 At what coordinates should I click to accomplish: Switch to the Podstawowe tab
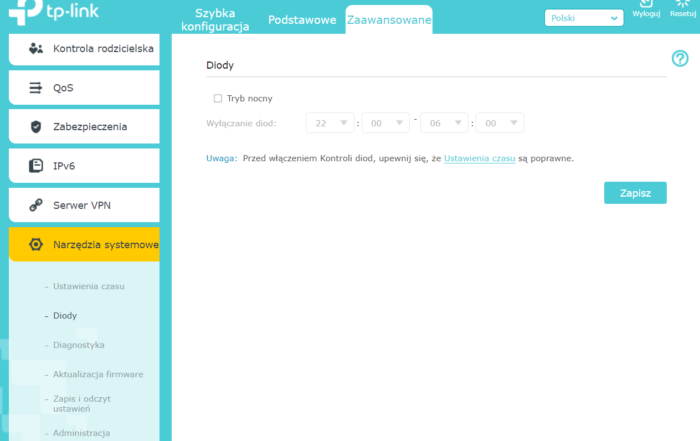(302, 20)
